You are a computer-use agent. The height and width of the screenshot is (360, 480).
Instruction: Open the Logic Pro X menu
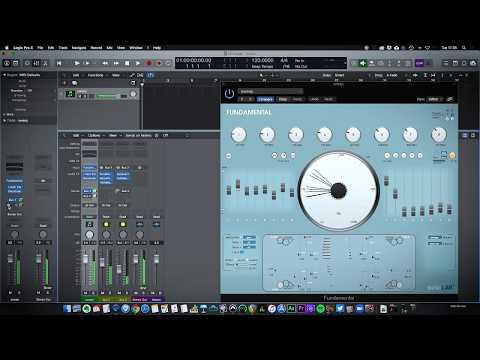tap(23, 48)
